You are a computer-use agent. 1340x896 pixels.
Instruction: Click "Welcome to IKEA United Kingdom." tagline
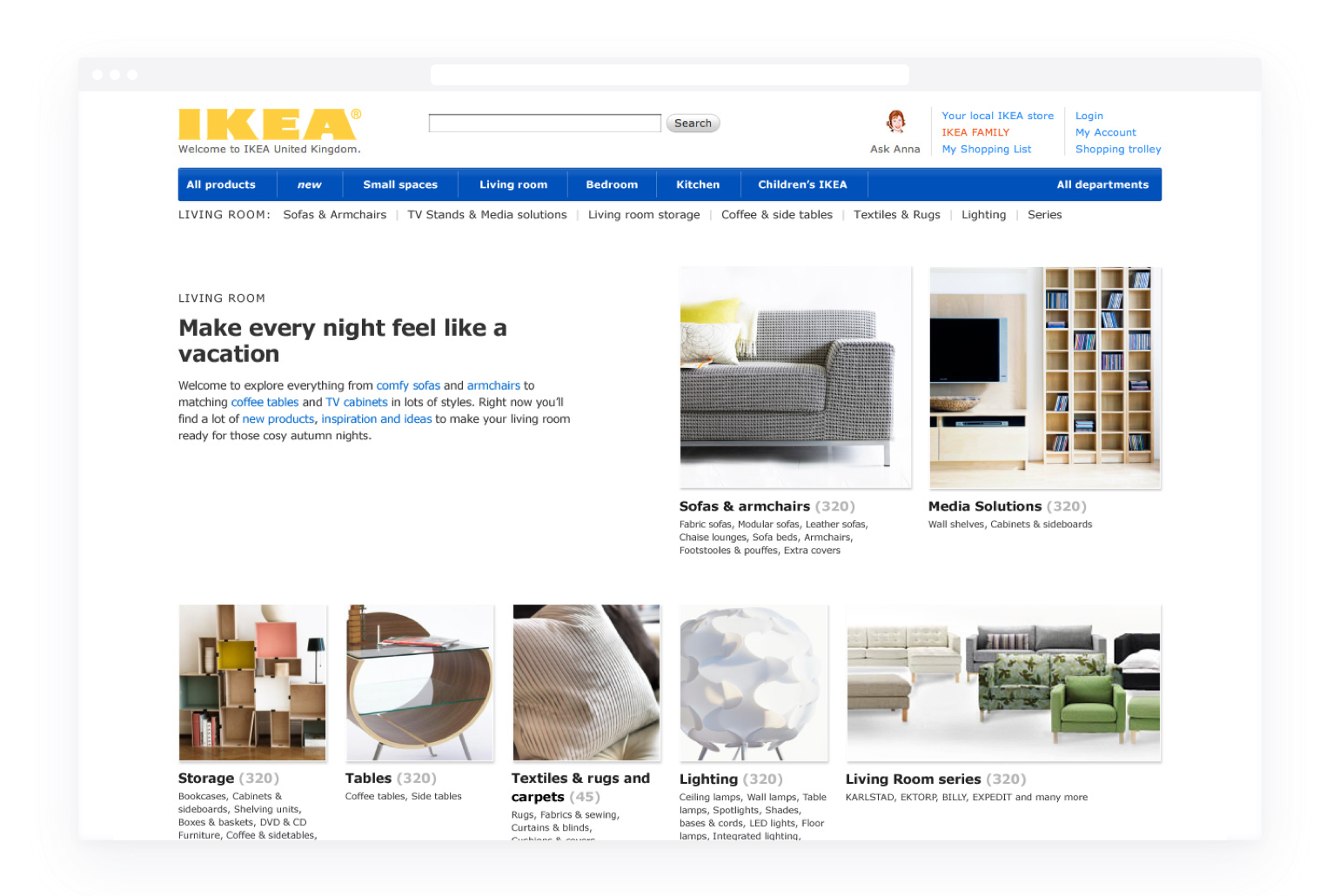(x=270, y=150)
